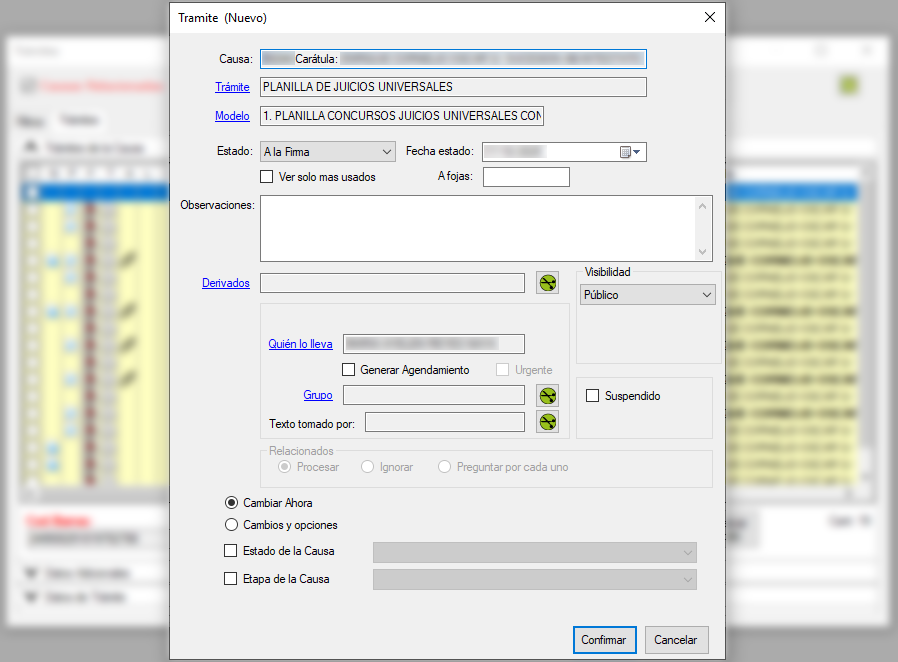The height and width of the screenshot is (662, 898).
Task: Tick the Etapa de la Causa checkbox
Action: 231,579
